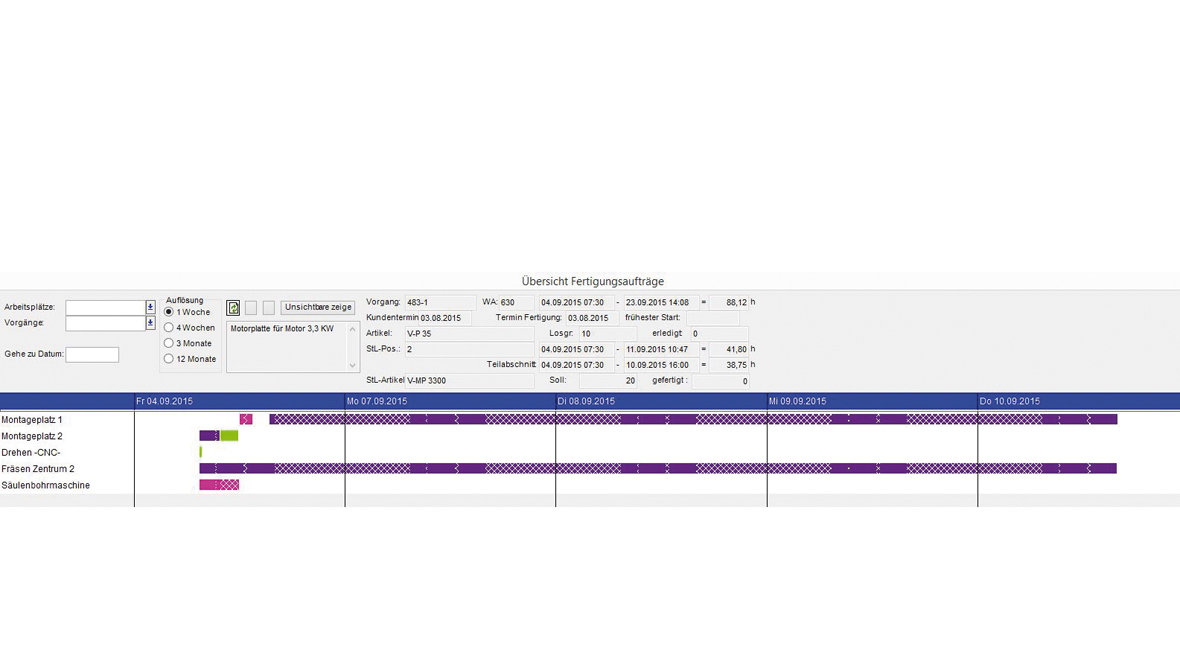Open the Arbeitsplätze dropdown arrow
Image resolution: width=1180 pixels, height=650 pixels.
150,308
